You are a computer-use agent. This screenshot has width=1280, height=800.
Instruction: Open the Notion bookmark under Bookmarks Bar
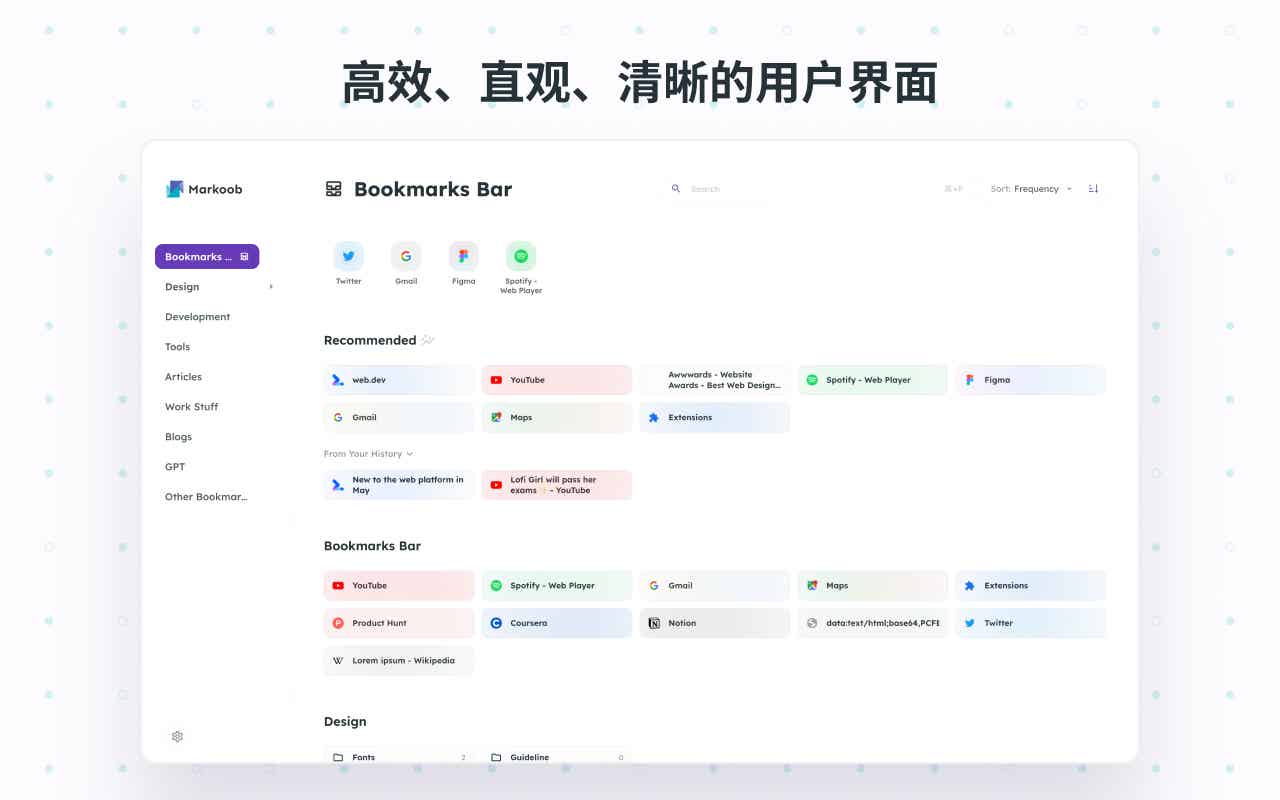(714, 622)
